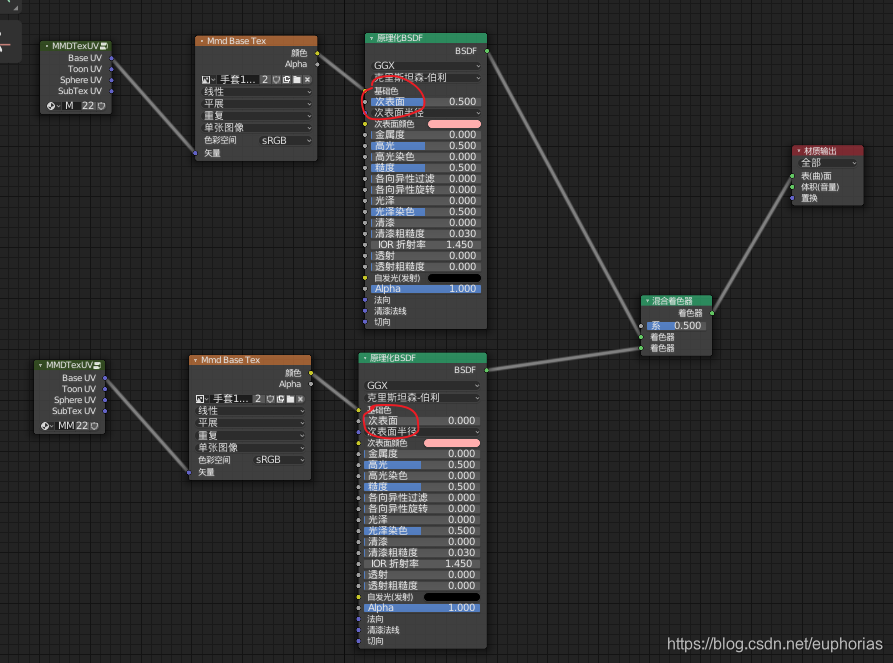Click image name field 手套1... in upper Mmd Base Tex
This screenshot has width=893, height=663.
(237, 80)
